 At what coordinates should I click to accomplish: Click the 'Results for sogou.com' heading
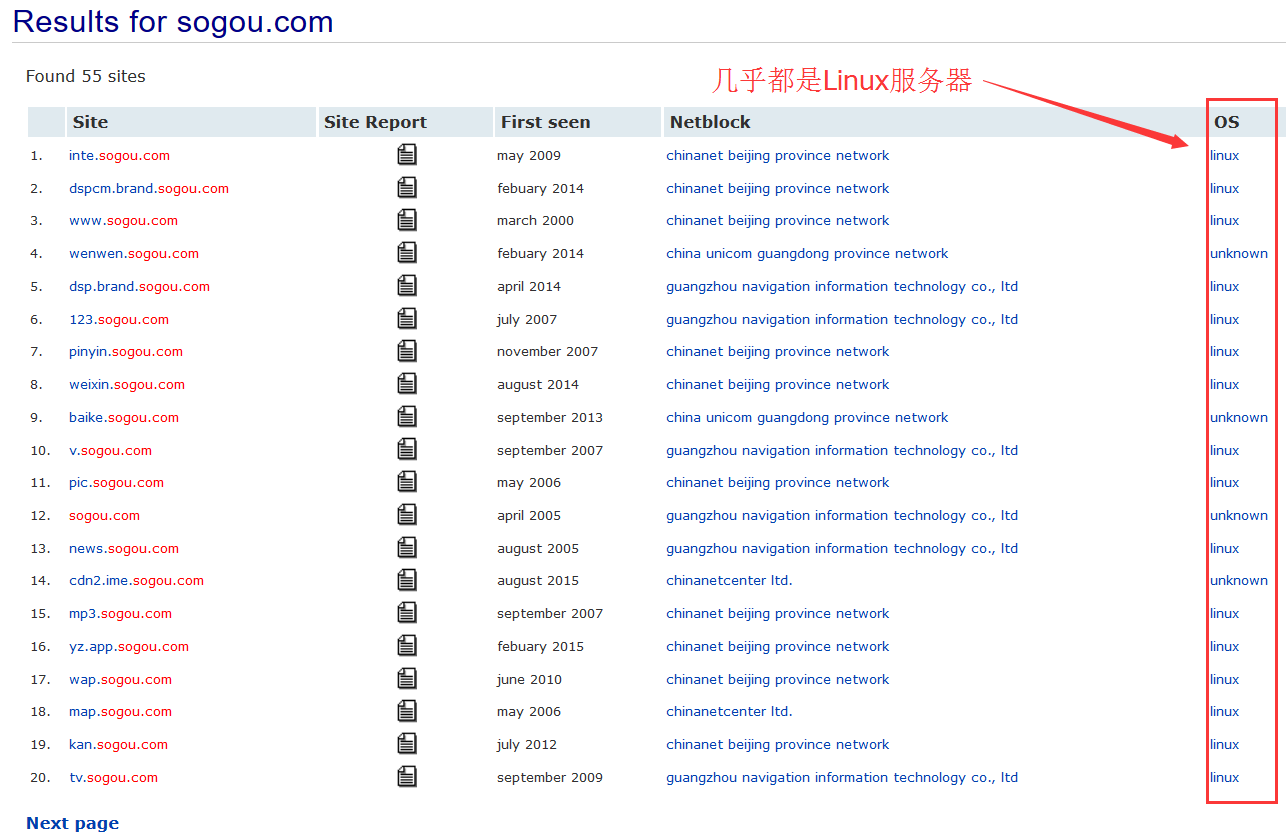point(173,21)
